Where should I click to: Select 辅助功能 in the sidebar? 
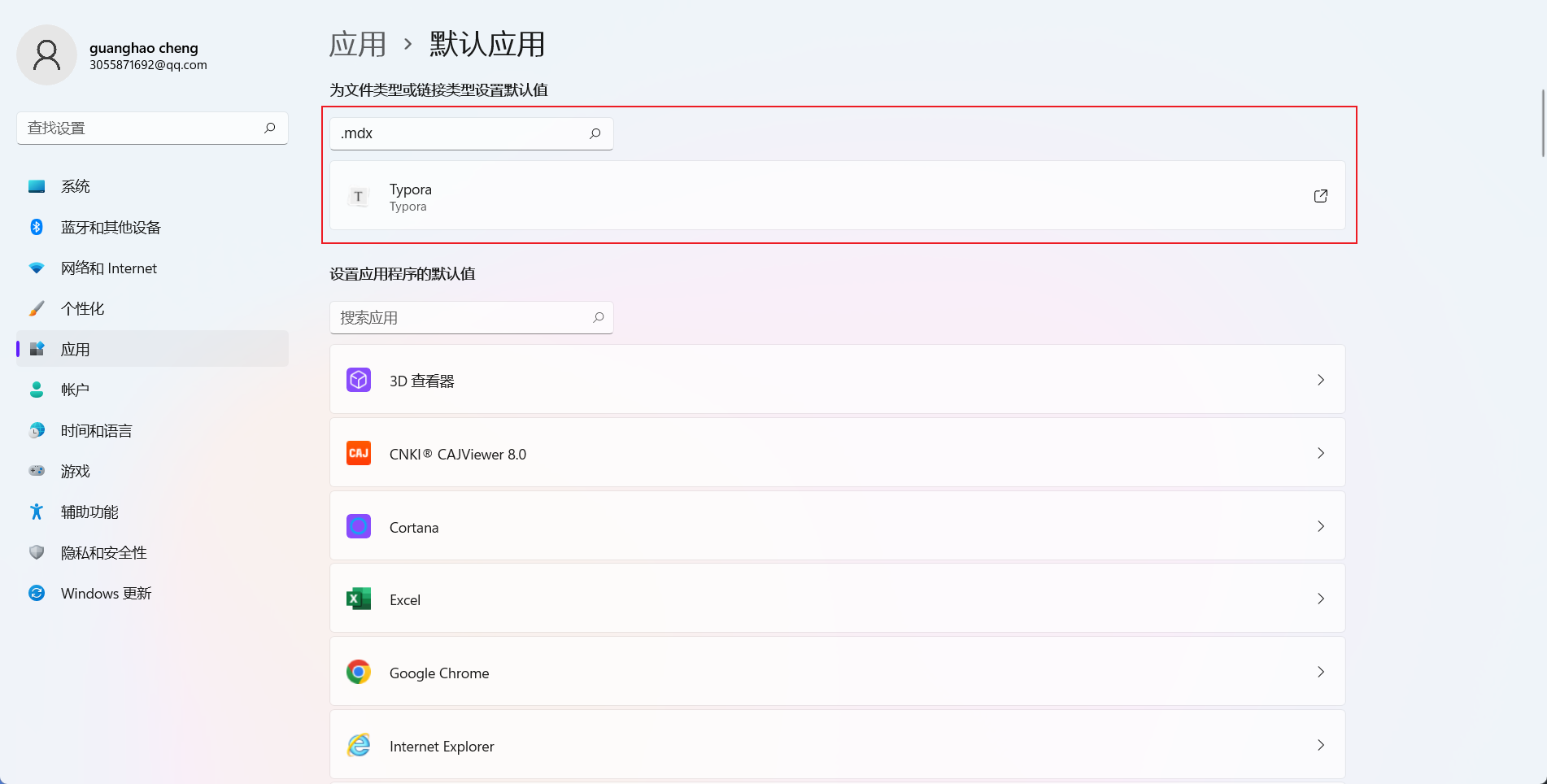pyautogui.click(x=152, y=512)
